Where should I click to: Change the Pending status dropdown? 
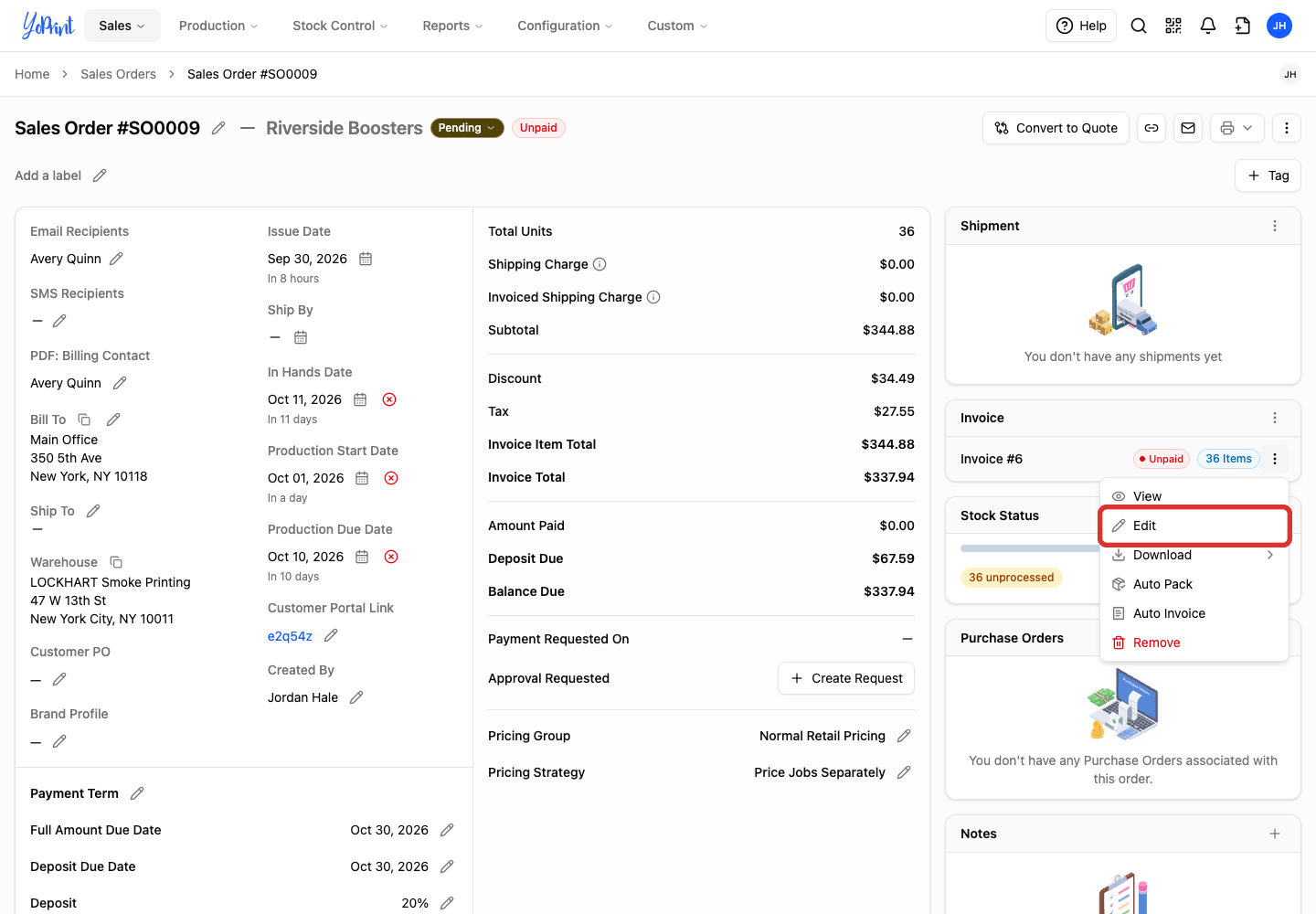click(467, 128)
